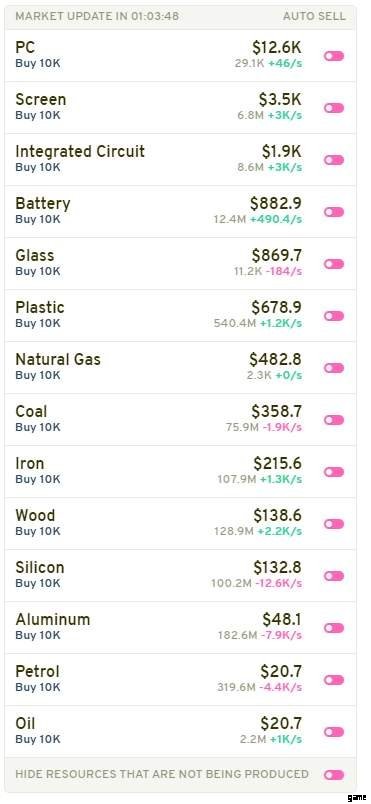This screenshot has width=371, height=804.
Task: Toggle Integrated Circuit auto sell switch
Action: 334,160
